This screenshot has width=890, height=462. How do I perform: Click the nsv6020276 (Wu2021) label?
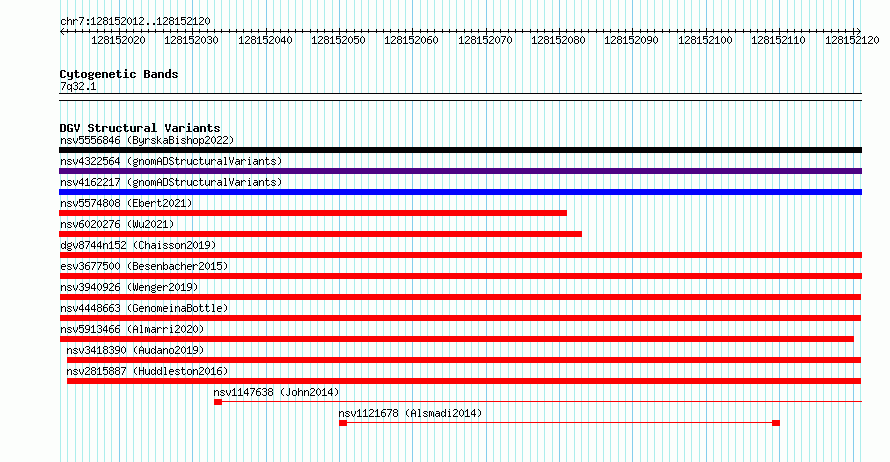pos(117,224)
